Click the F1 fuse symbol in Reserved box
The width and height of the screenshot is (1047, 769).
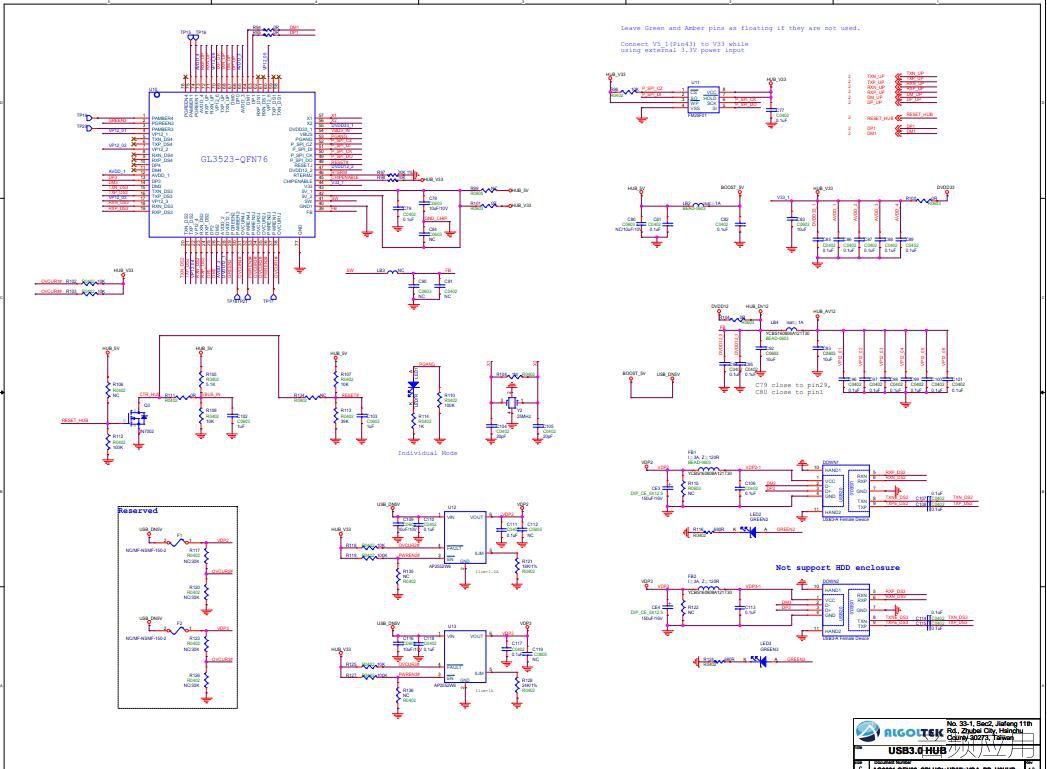[178, 542]
